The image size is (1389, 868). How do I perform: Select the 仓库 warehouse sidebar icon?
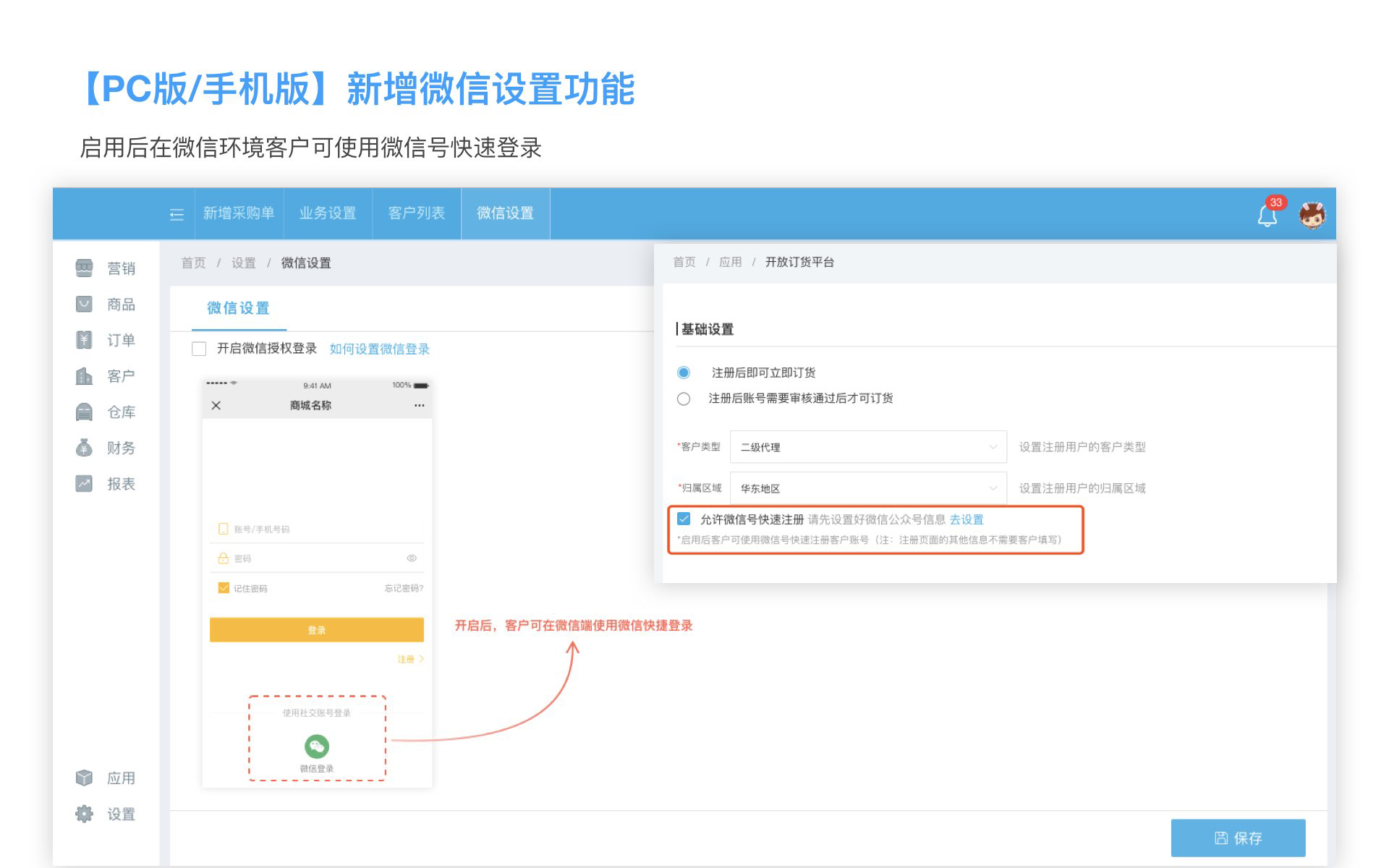pyautogui.click(x=85, y=412)
